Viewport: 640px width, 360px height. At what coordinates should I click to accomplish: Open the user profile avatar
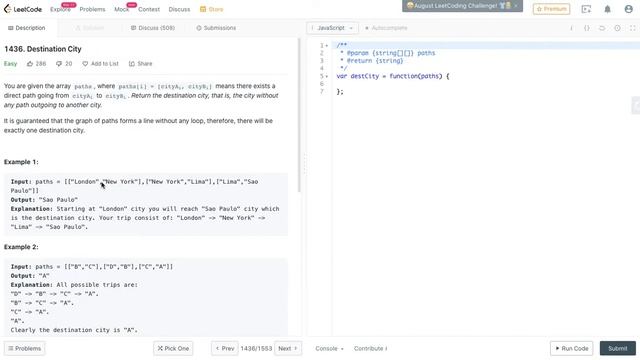629,9
